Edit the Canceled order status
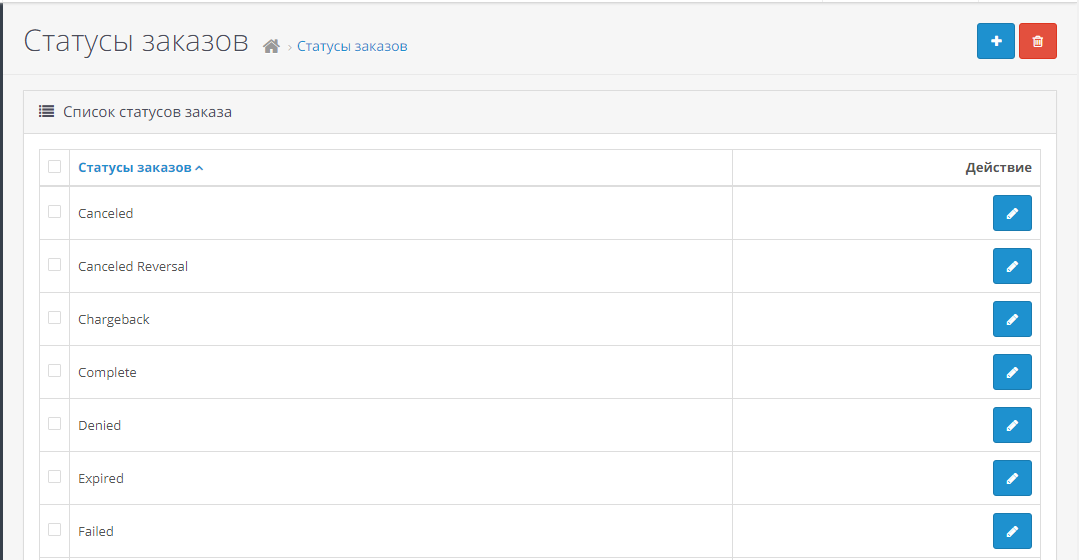 pos(1011,213)
